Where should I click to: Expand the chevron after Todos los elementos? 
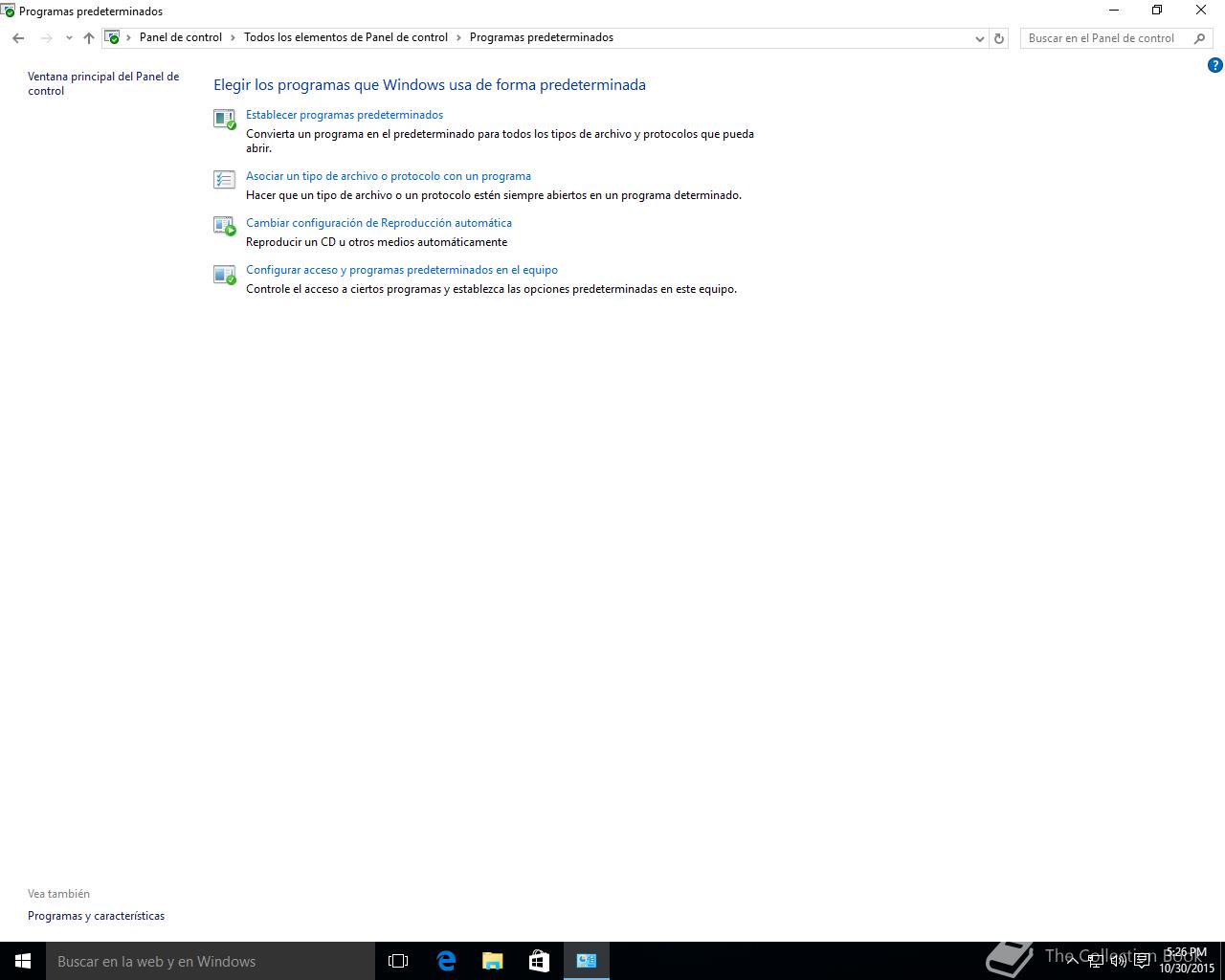458,38
